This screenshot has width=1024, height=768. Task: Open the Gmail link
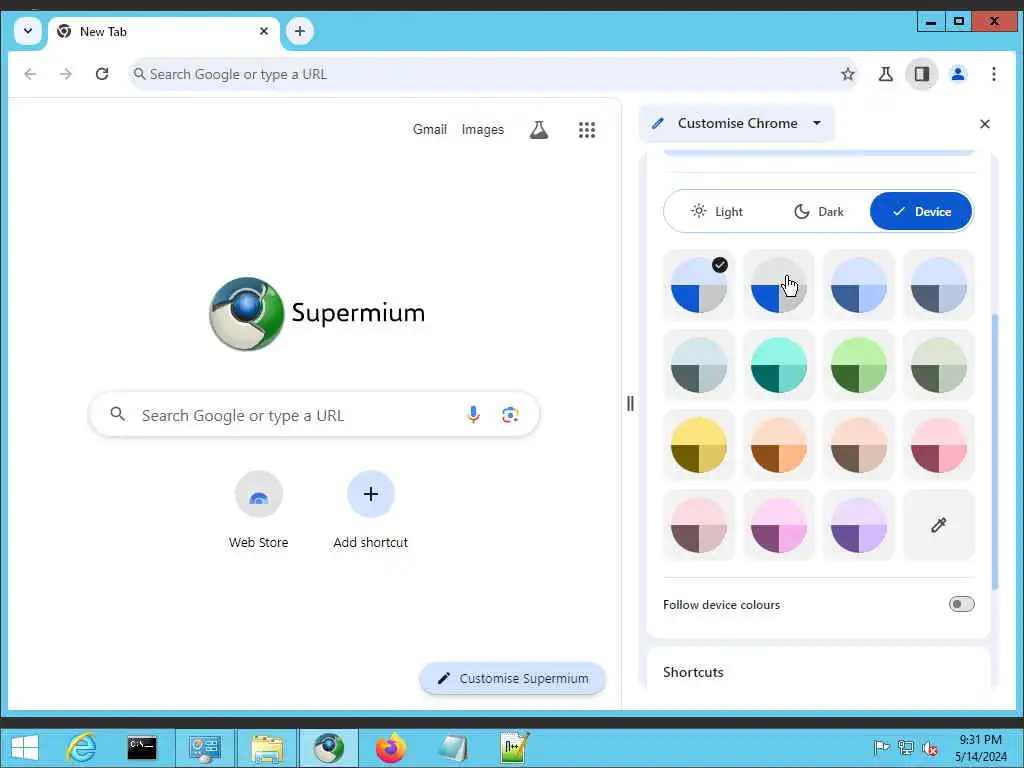[430, 129]
